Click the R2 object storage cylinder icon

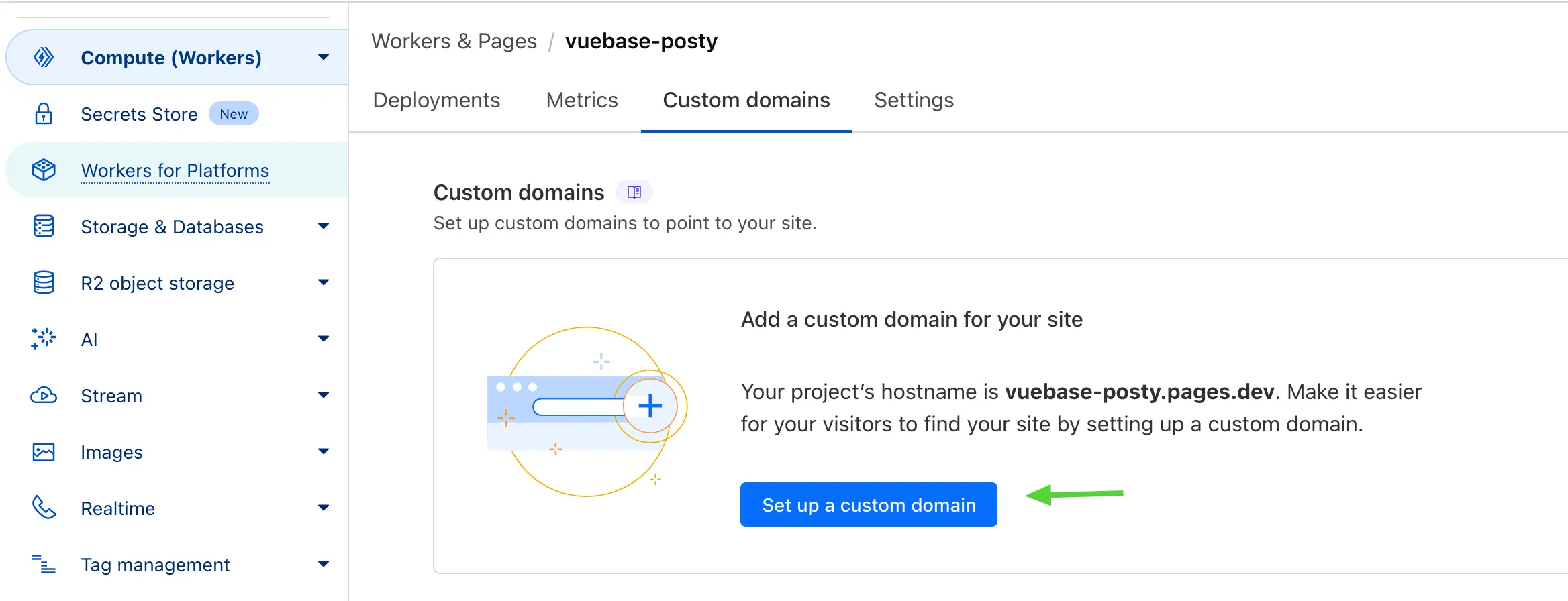[x=44, y=282]
